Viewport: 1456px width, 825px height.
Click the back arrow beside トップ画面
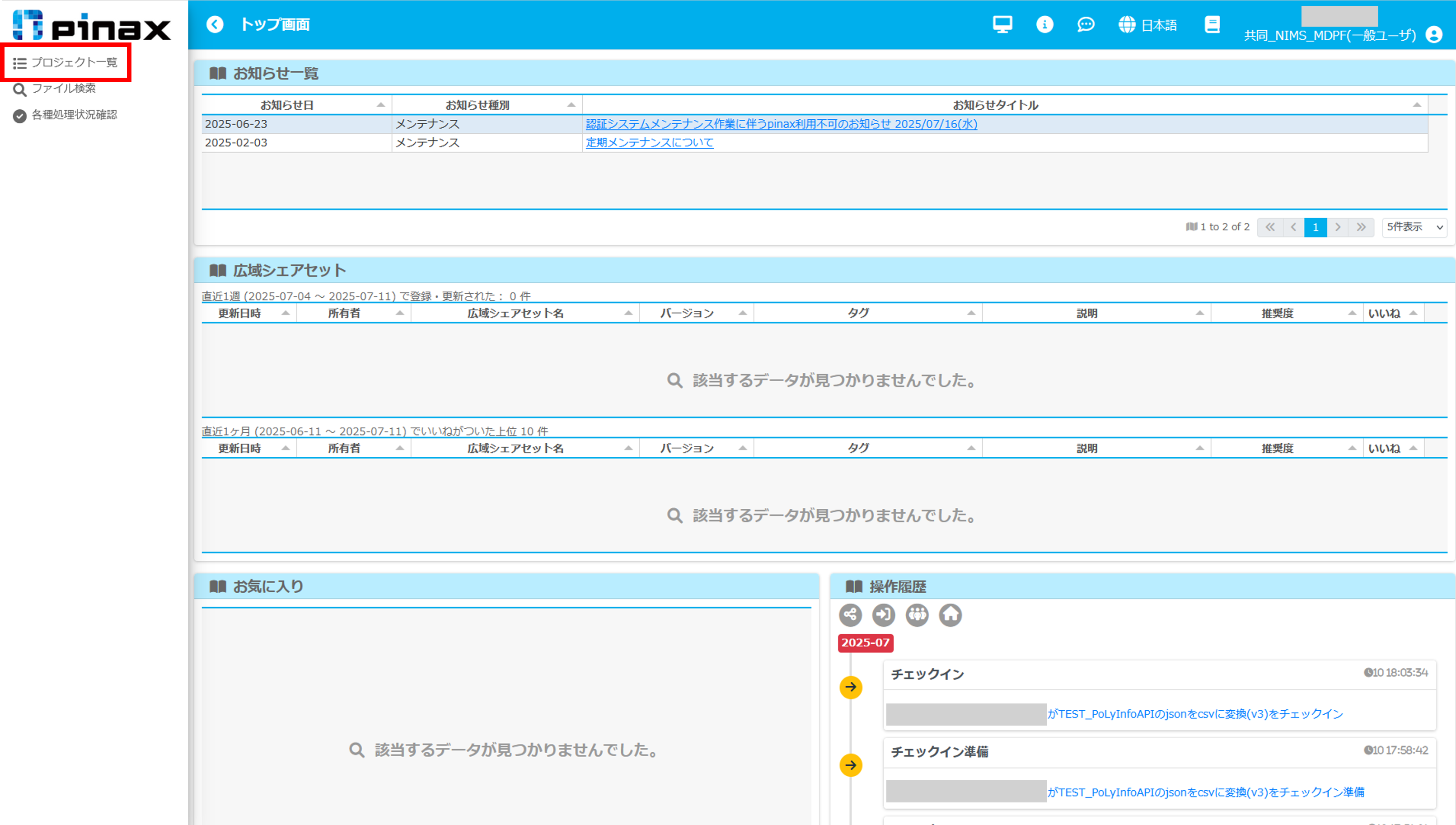(x=215, y=24)
